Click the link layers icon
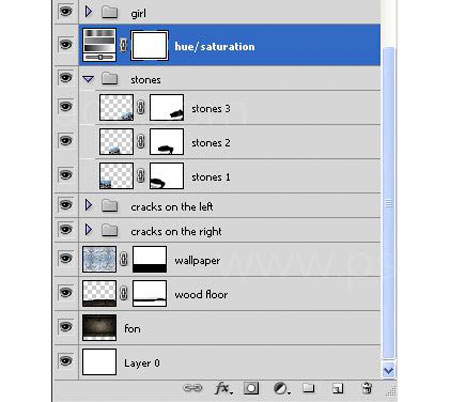450x402 pixels. click(193, 388)
